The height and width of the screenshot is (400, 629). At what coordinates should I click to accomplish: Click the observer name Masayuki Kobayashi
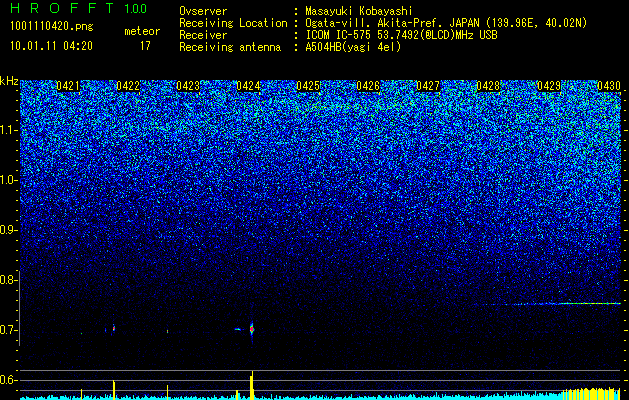pyautogui.click(x=359, y=11)
